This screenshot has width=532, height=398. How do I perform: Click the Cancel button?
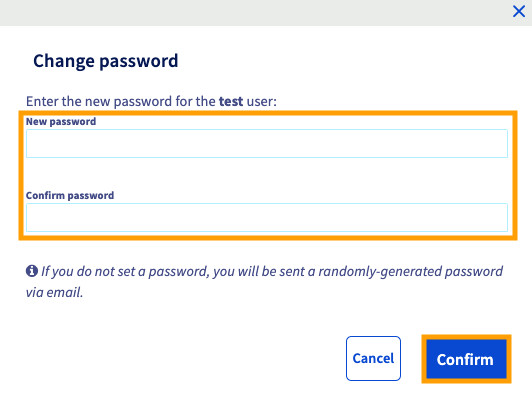point(373,358)
